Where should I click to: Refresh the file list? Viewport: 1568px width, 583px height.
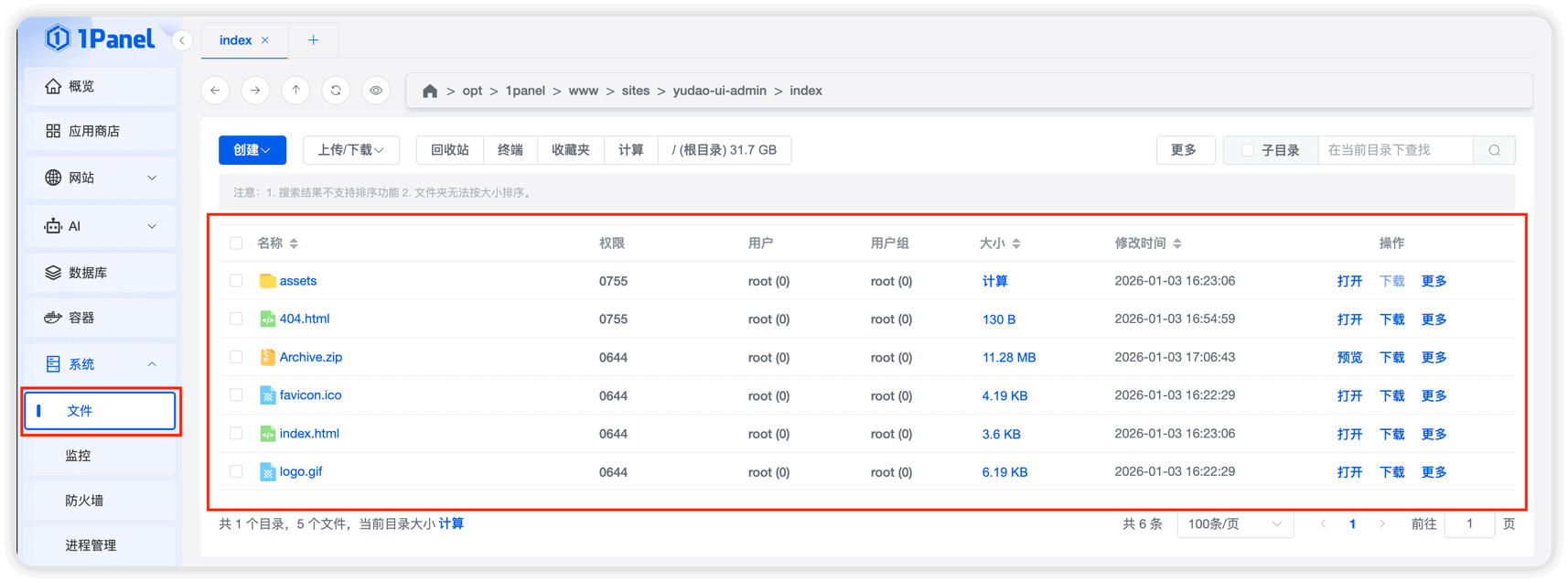(336, 91)
